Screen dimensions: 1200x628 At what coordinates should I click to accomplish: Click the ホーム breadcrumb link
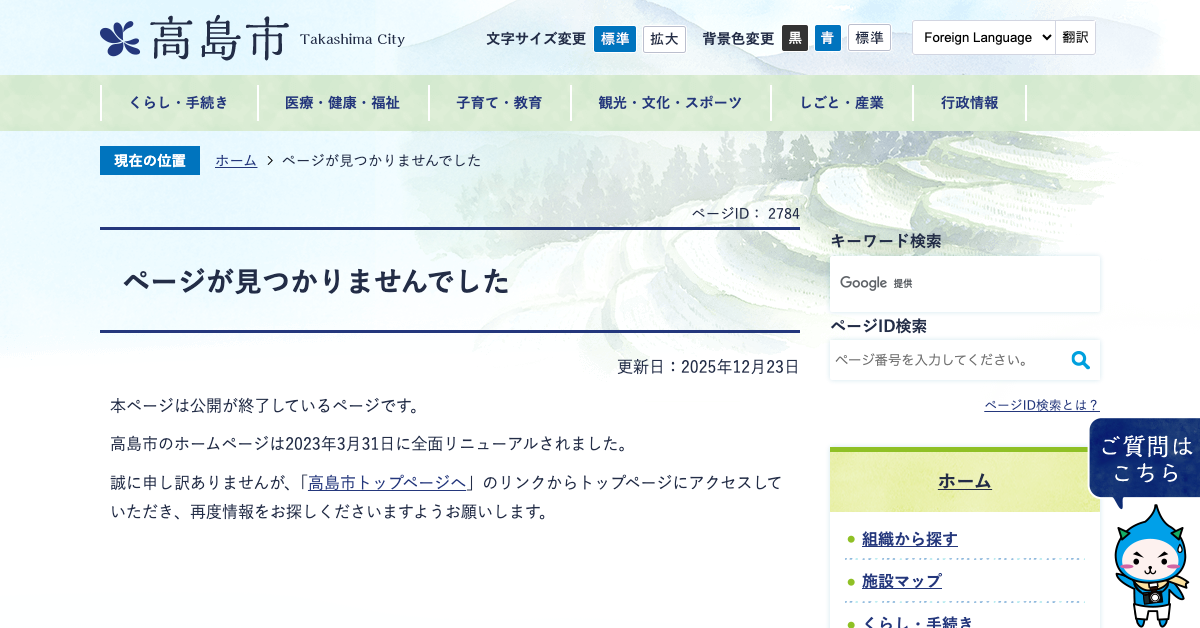[x=236, y=160]
